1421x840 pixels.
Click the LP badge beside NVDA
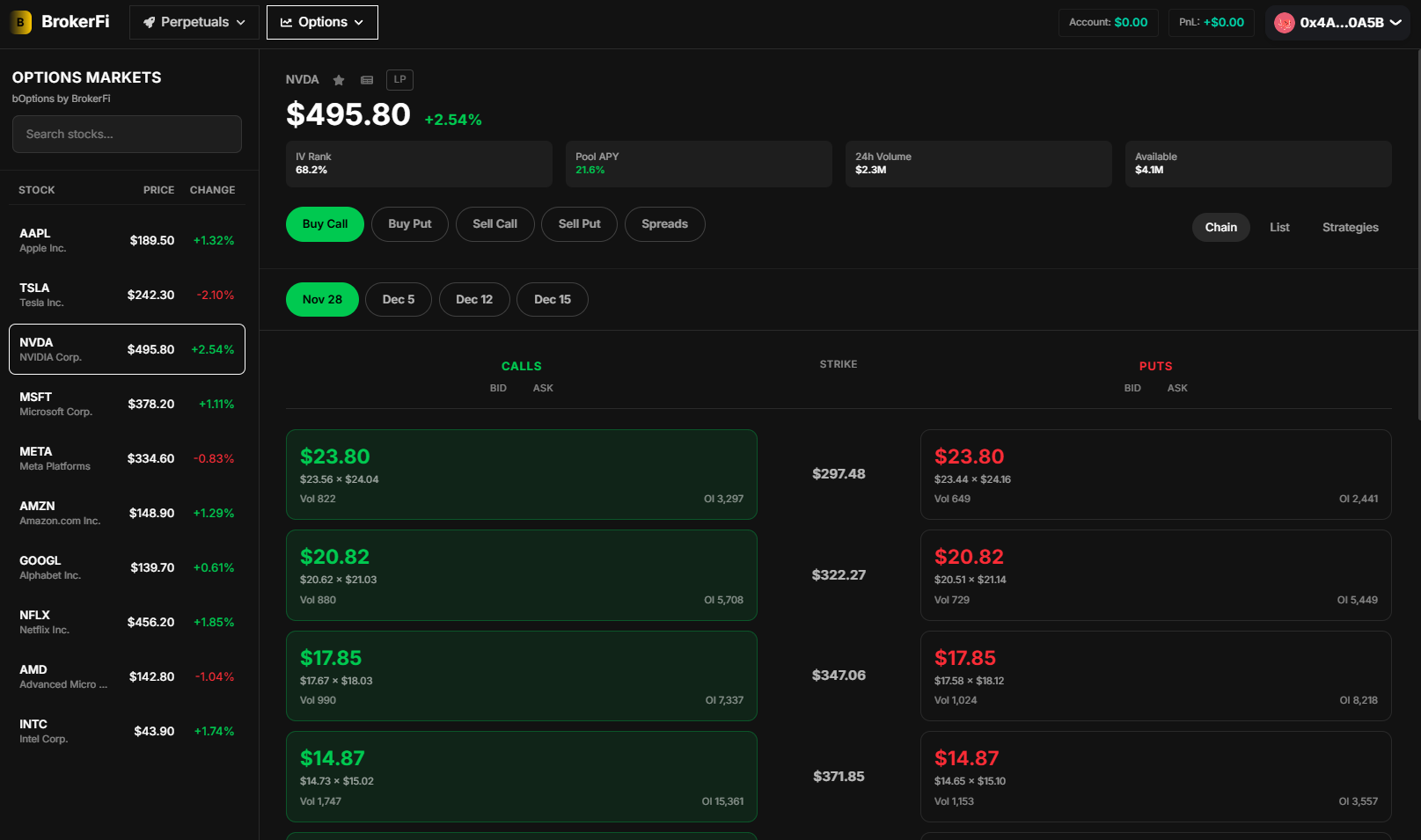point(399,79)
